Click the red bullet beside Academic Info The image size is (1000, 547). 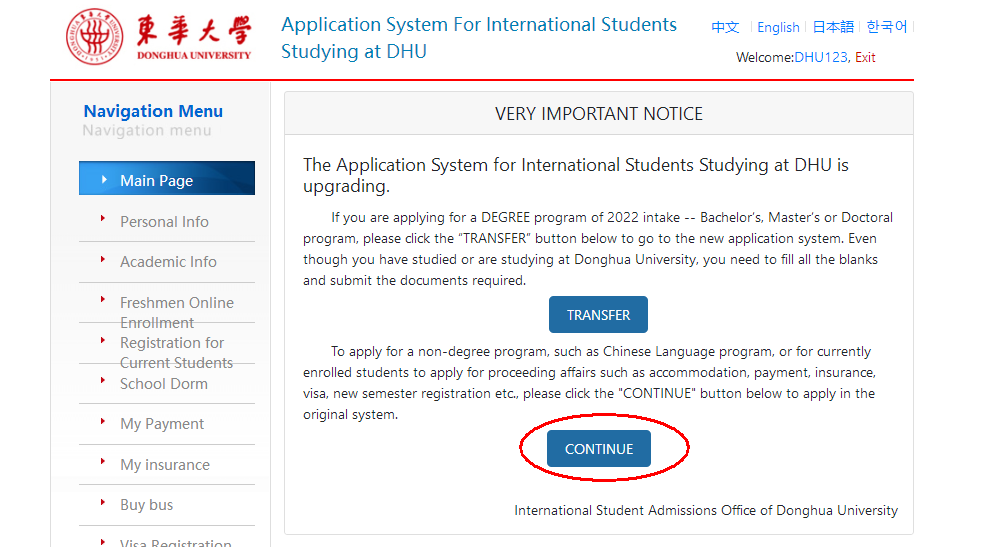coord(103,259)
